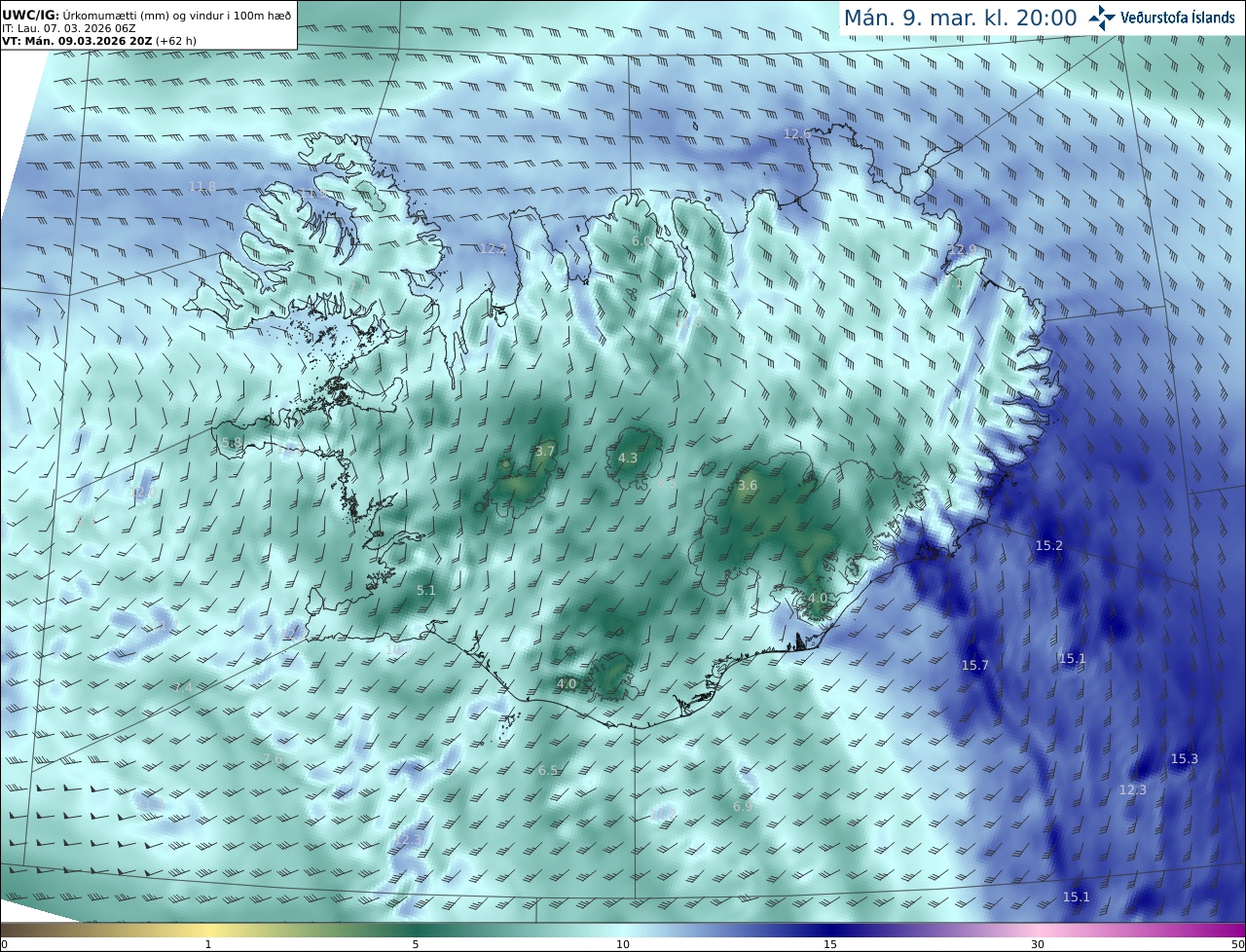Click the 7.4 value in the southwest sea

click(183, 687)
